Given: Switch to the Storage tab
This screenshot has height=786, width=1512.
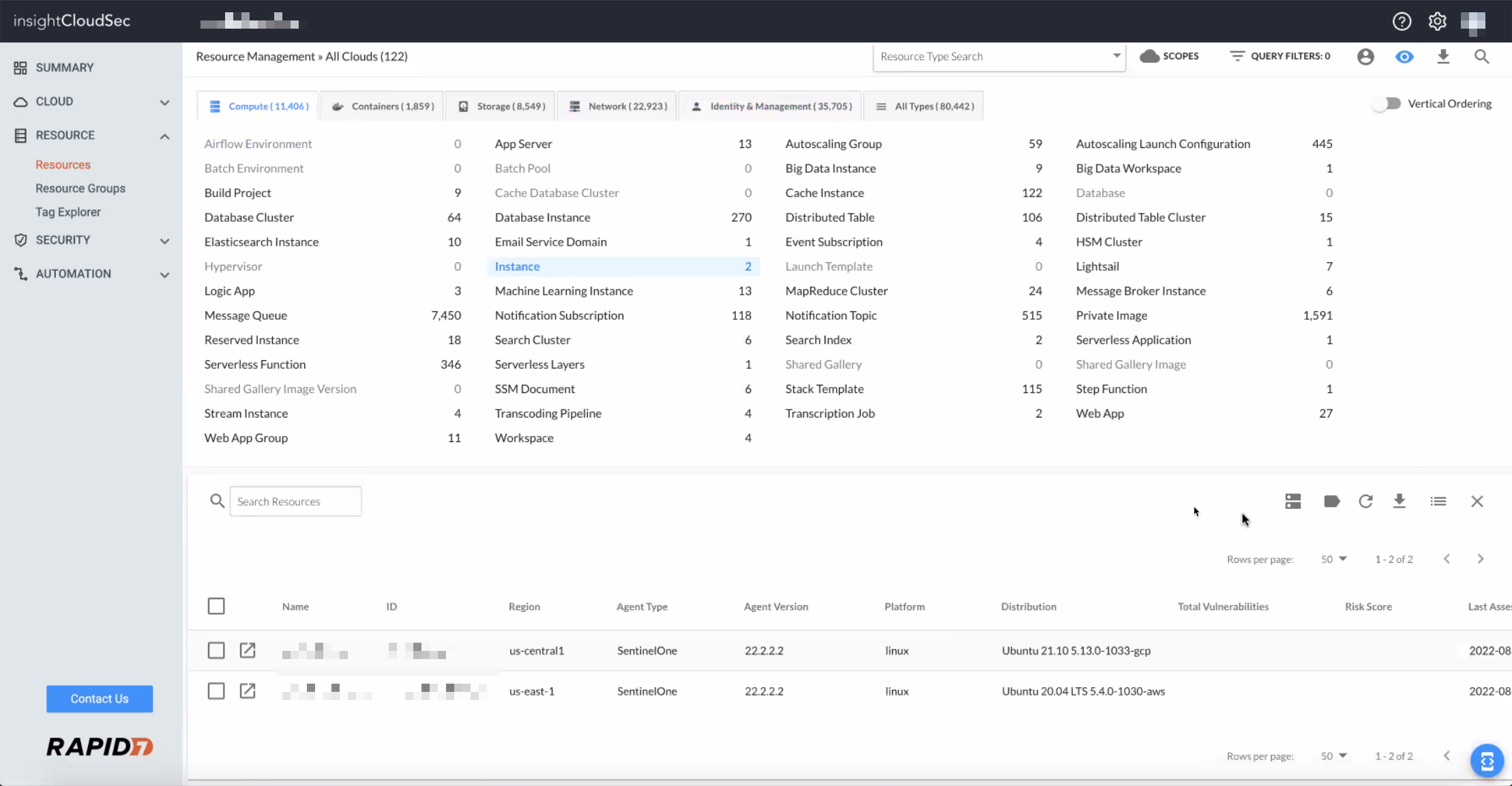Looking at the screenshot, I should point(501,106).
